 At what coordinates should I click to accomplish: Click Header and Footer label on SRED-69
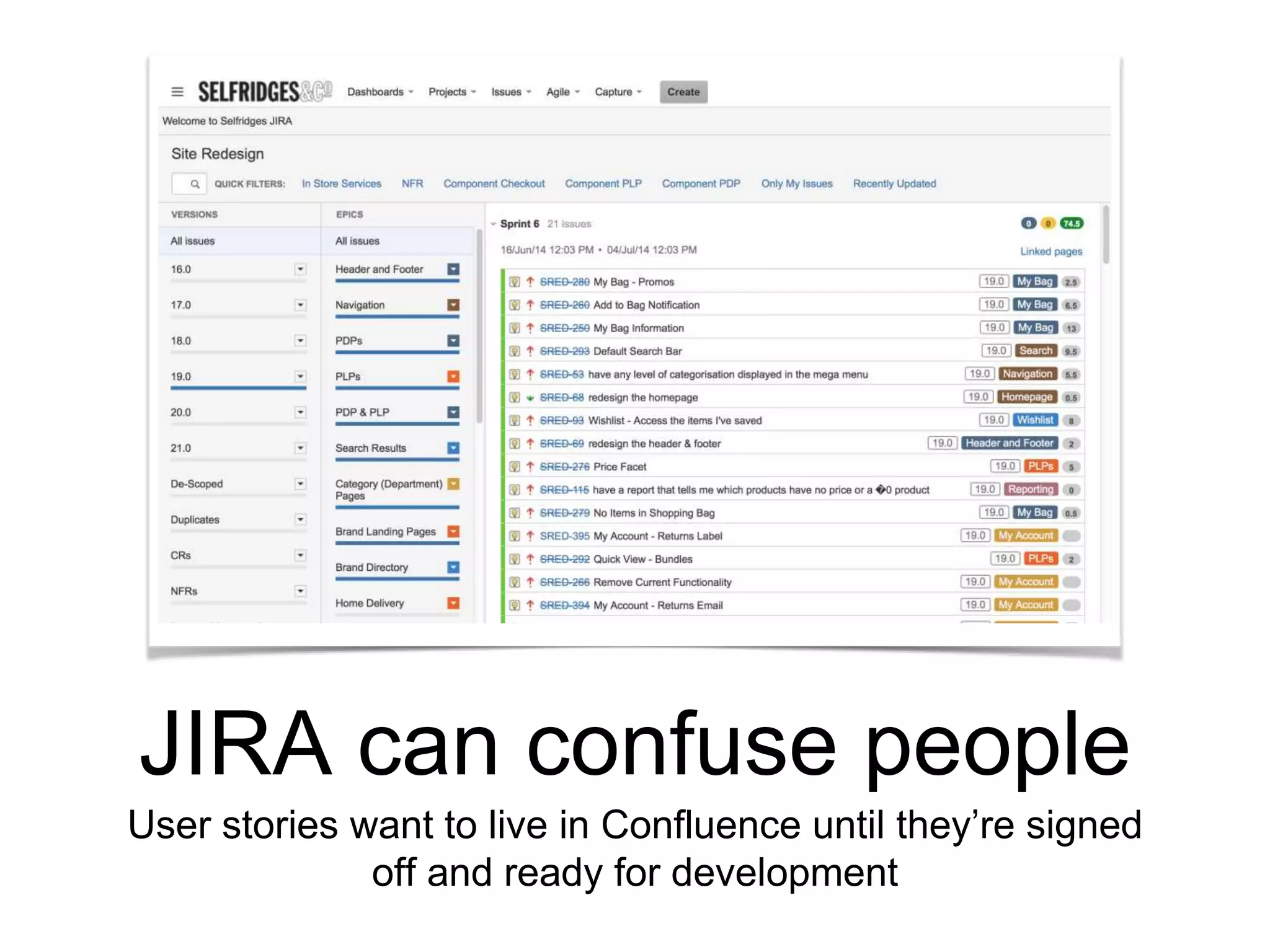(x=1010, y=443)
